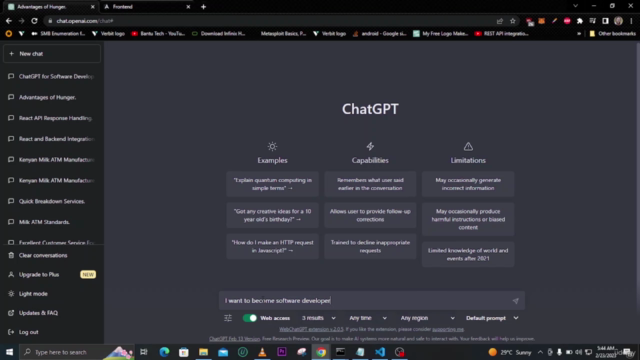
Task: Click the share page icon in address bar
Action: (500, 21)
